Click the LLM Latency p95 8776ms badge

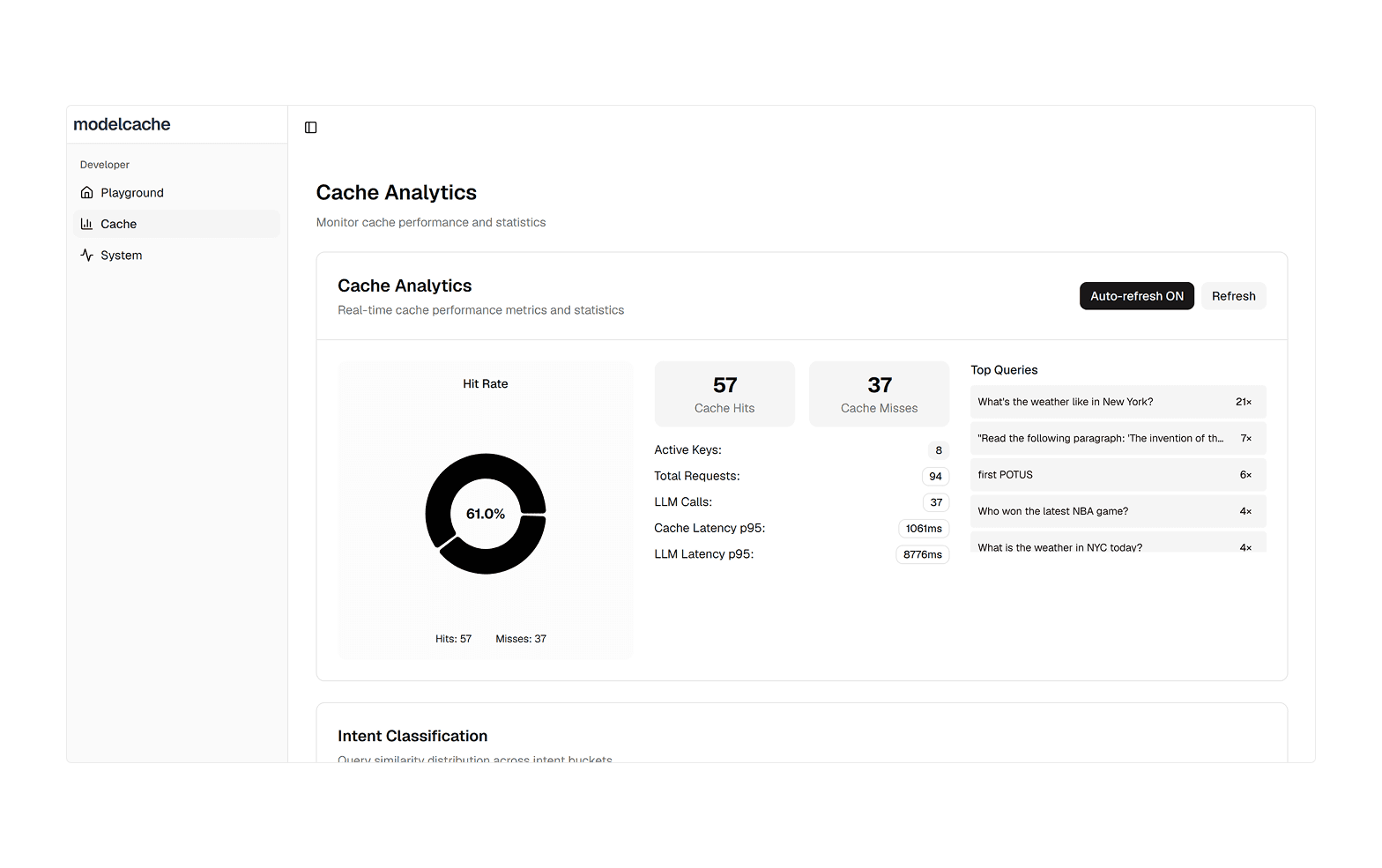pos(922,554)
